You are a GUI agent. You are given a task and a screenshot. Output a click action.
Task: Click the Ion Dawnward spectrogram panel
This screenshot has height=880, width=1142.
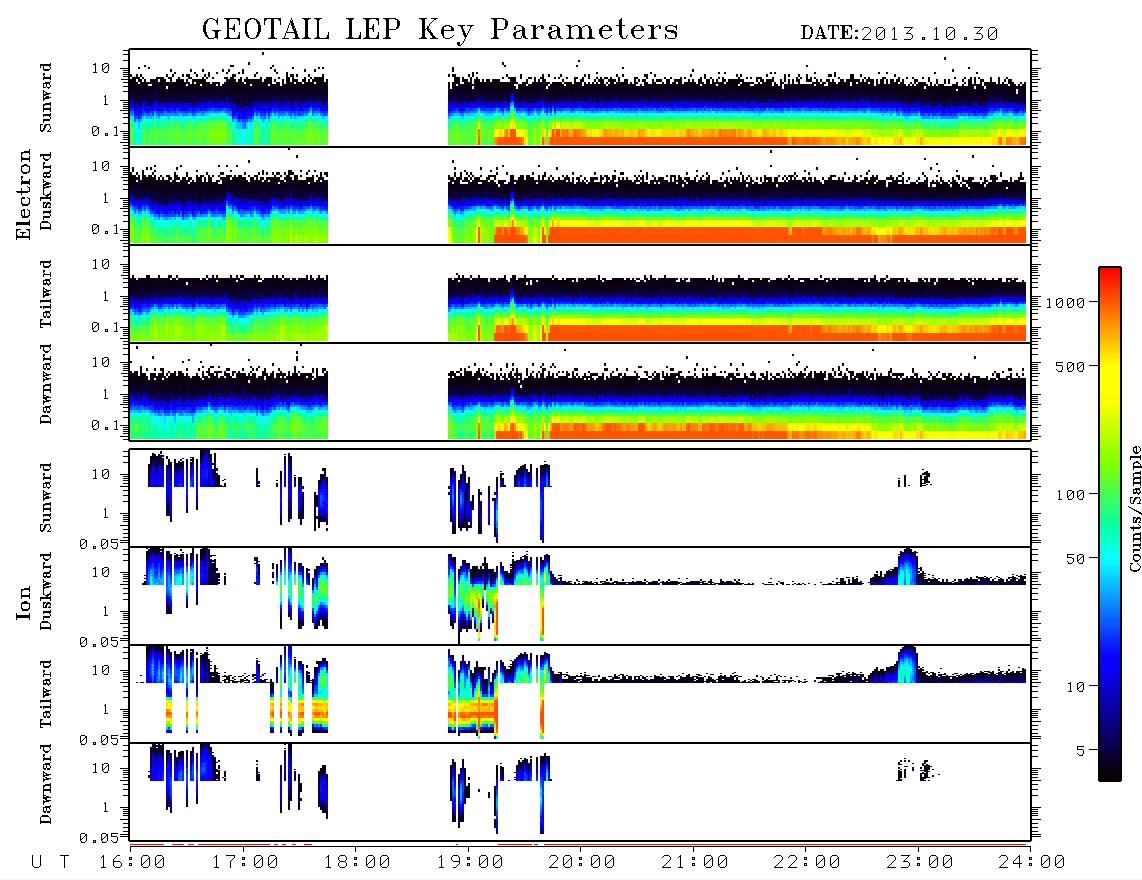coord(580,791)
